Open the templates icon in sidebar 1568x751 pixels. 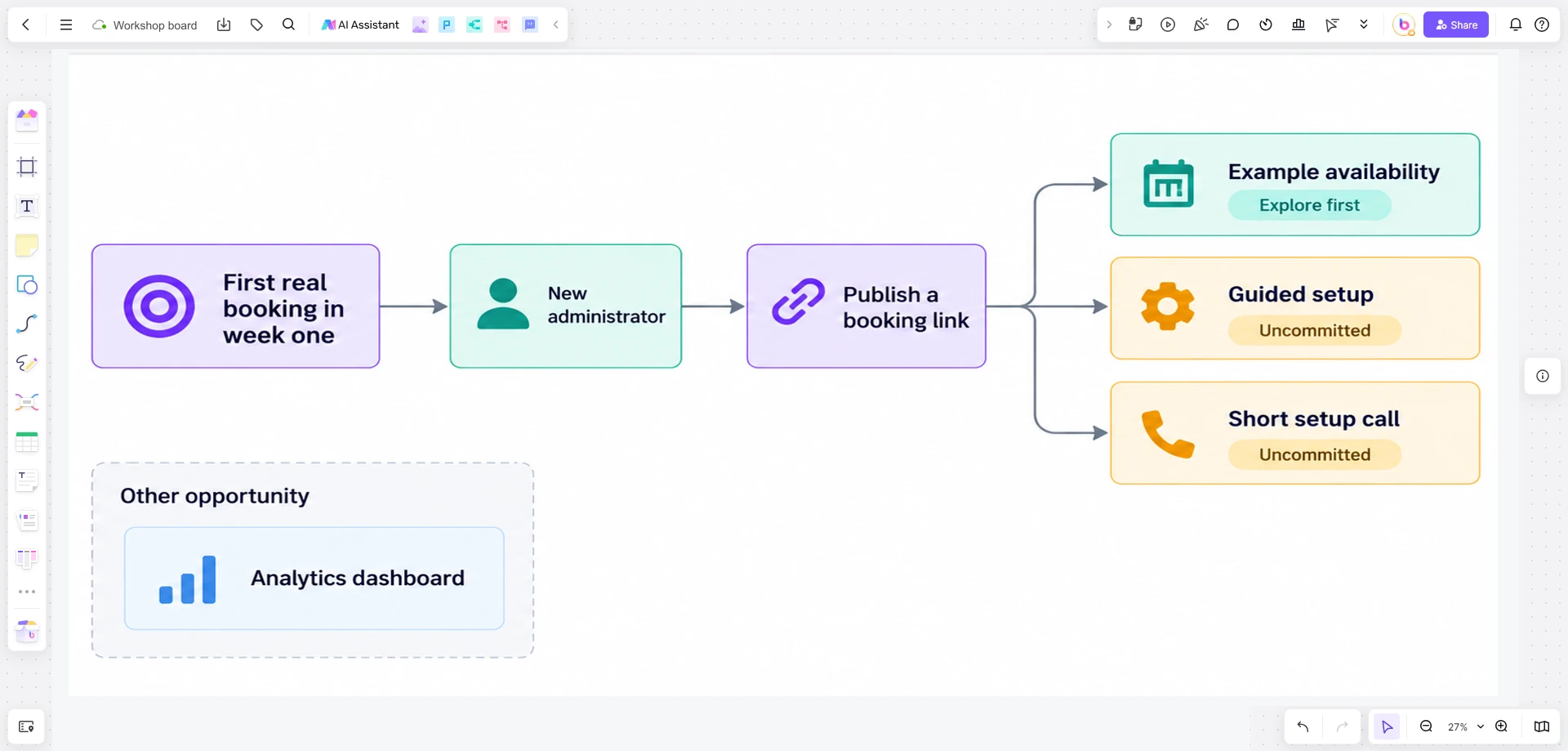pos(27,120)
